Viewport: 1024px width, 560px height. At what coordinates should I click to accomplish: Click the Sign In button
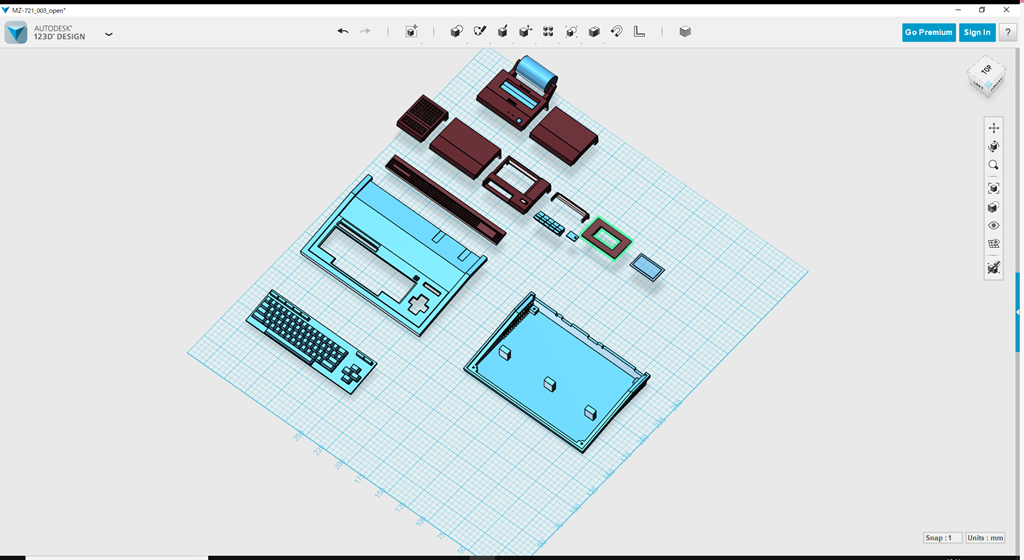coord(976,32)
